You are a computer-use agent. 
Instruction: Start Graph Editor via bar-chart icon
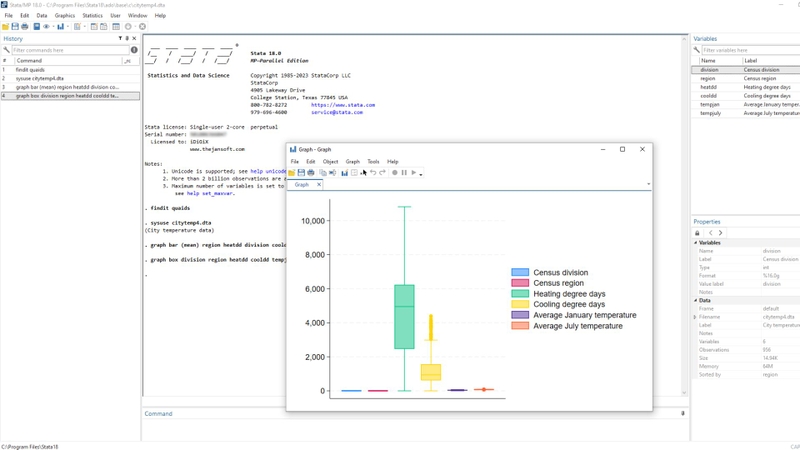344,173
